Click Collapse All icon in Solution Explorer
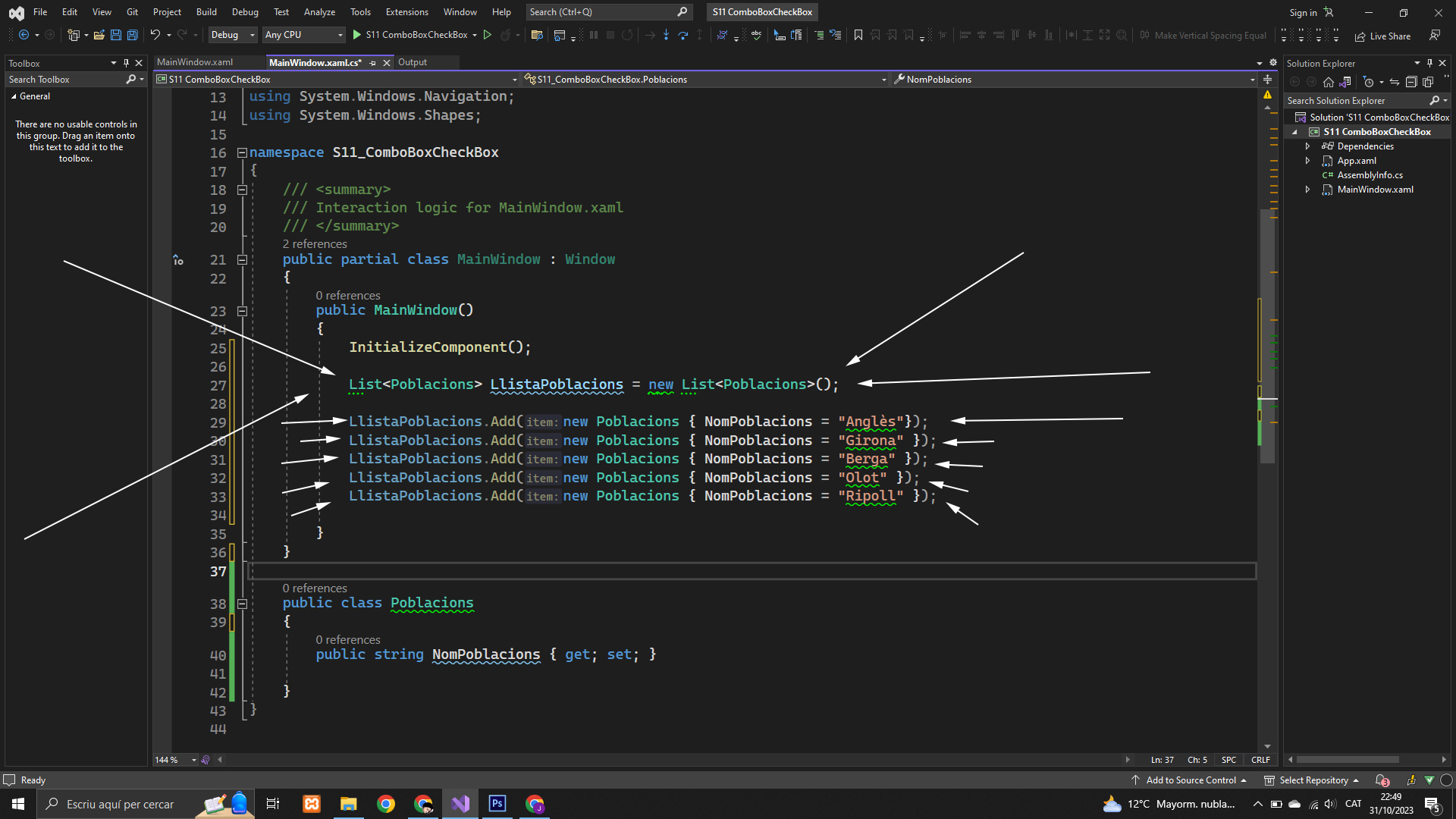This screenshot has height=819, width=1456. point(1410,82)
